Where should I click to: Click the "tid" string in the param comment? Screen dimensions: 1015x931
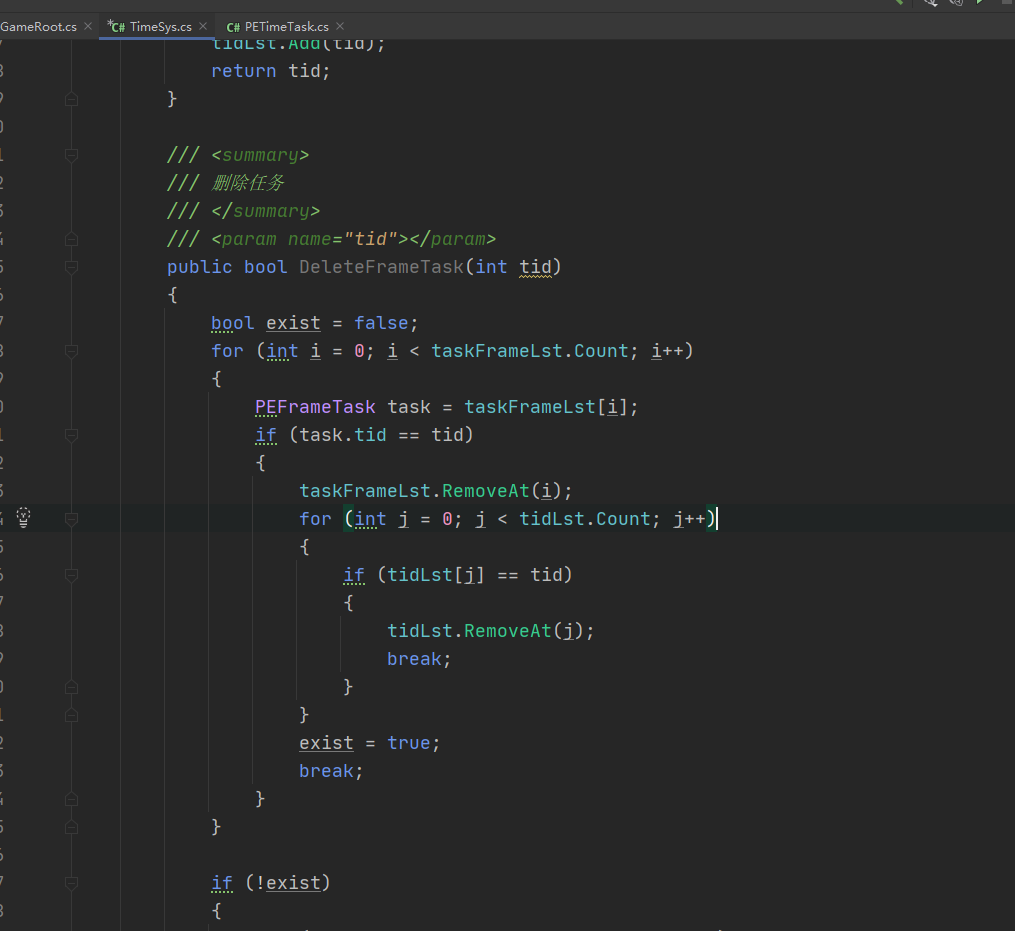[x=371, y=240]
